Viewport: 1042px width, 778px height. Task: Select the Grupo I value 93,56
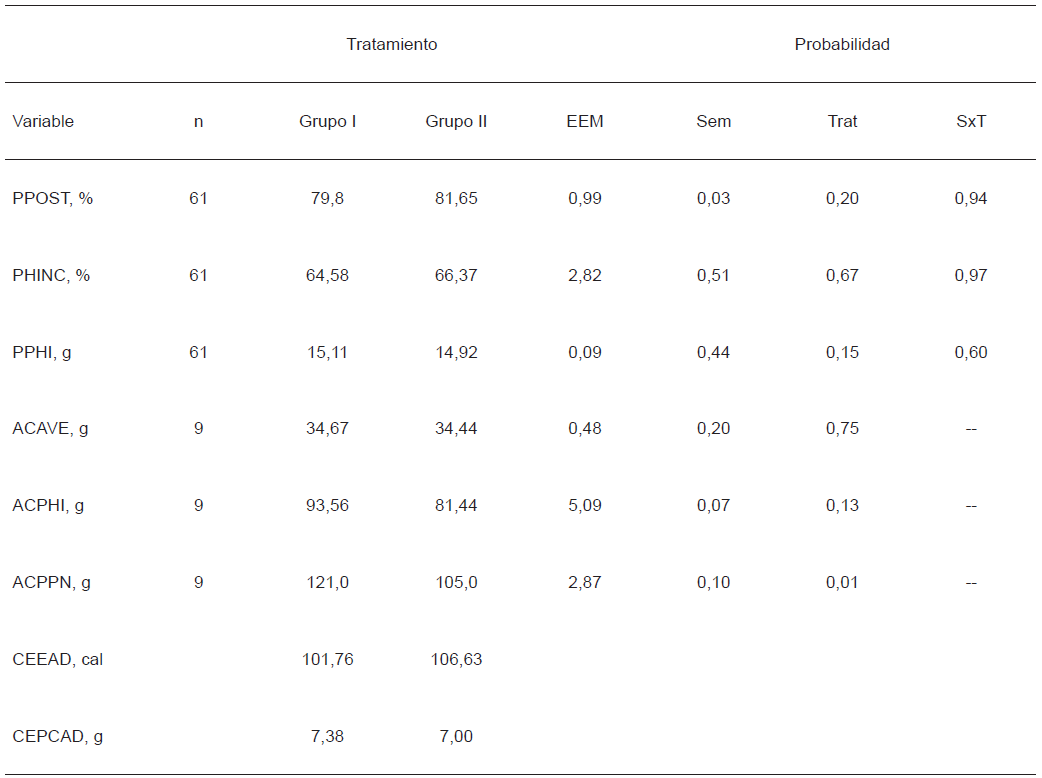coord(328,505)
